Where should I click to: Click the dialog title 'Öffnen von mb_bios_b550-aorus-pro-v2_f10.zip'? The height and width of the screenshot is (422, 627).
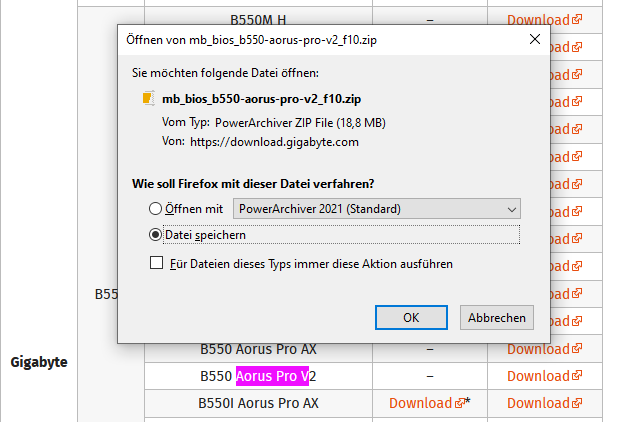252,40
